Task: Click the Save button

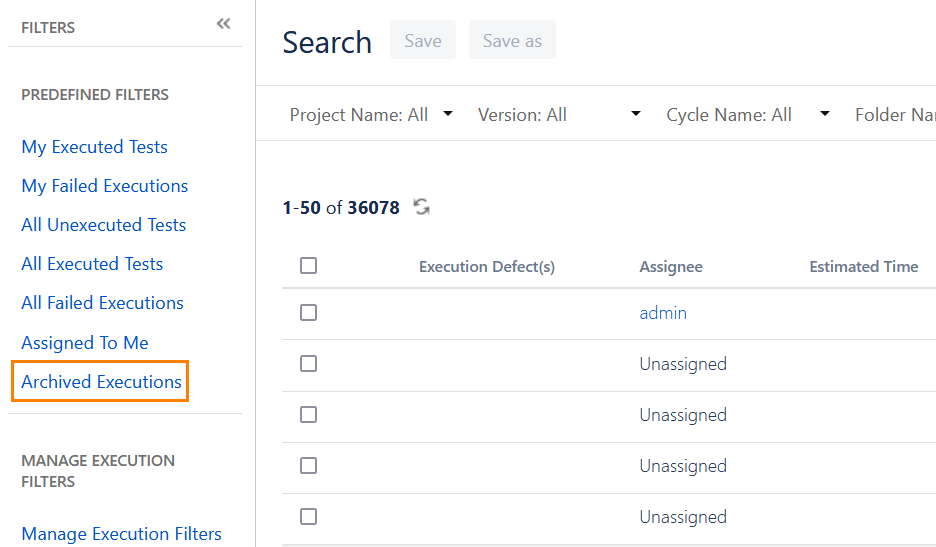Action: pos(423,41)
